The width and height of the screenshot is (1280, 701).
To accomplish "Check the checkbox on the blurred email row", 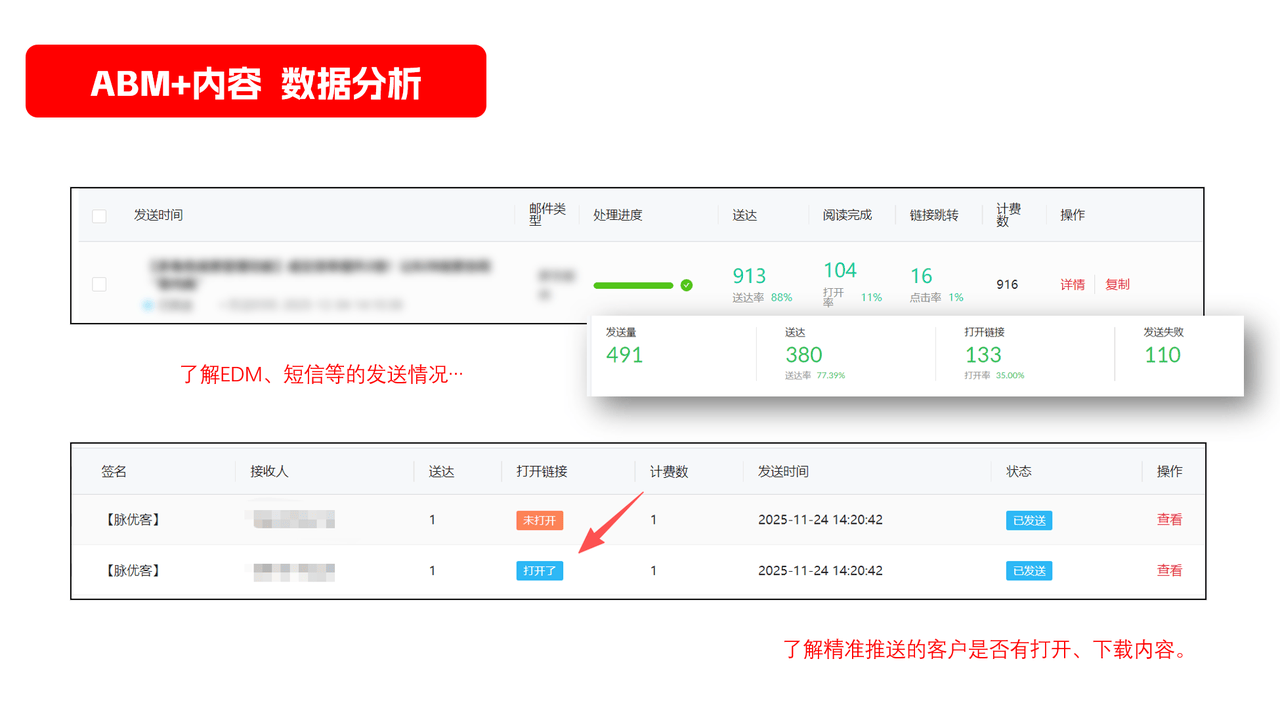I will point(99,284).
